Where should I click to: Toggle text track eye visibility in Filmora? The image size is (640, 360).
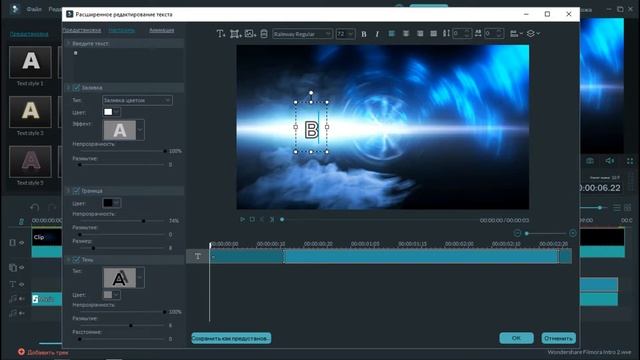coord(22,284)
